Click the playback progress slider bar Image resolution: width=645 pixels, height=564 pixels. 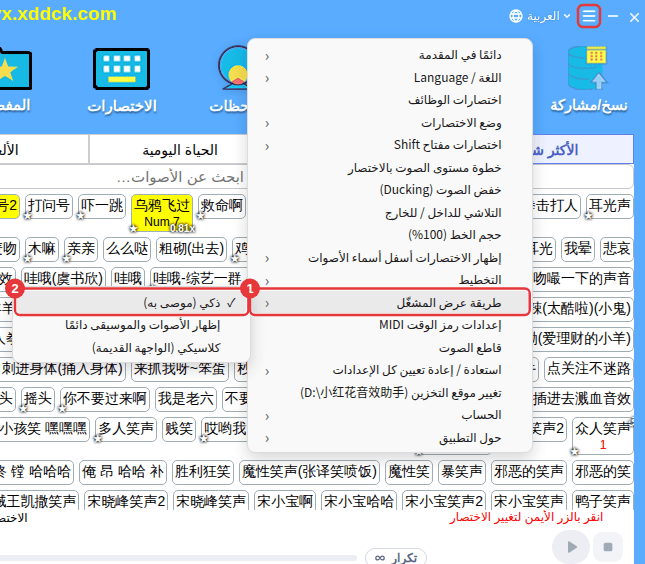click(178, 559)
